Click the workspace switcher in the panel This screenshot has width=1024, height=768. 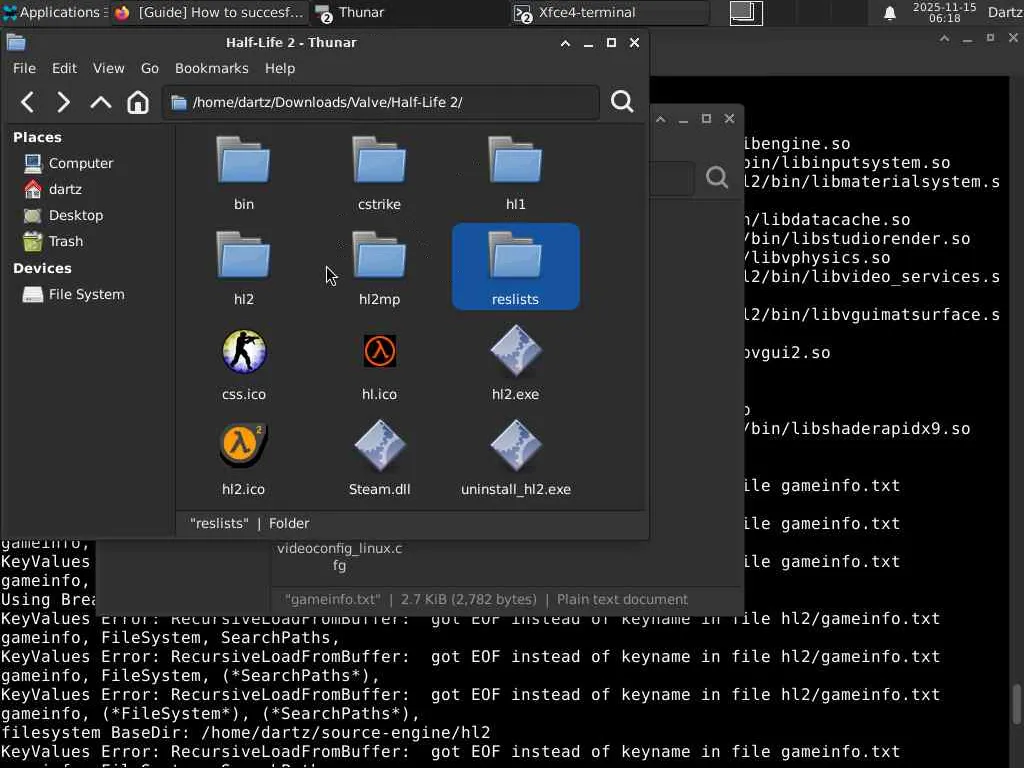click(x=746, y=13)
